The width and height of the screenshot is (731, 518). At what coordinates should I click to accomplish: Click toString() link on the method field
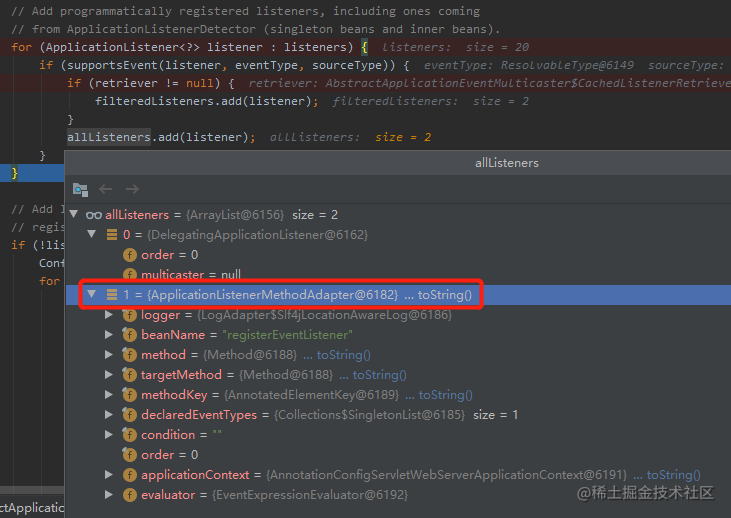coord(344,355)
